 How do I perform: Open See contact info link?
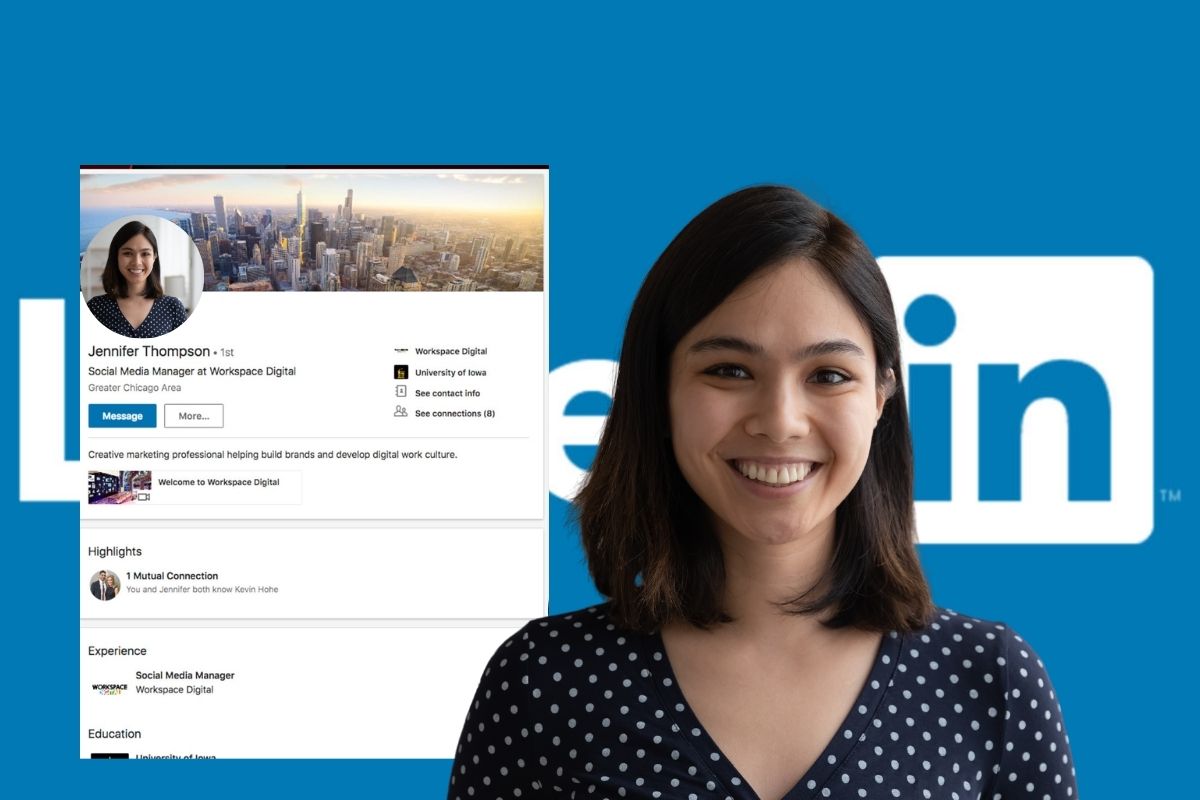click(x=447, y=393)
